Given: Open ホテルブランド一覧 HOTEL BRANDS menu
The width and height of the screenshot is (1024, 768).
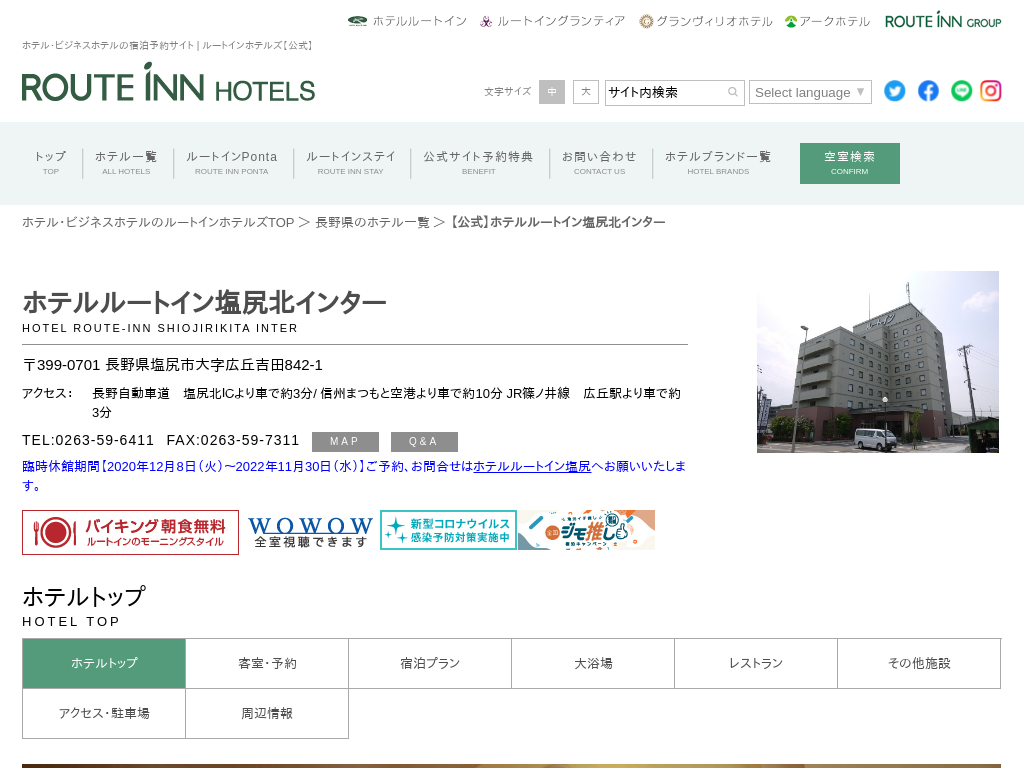Looking at the screenshot, I should (718, 163).
